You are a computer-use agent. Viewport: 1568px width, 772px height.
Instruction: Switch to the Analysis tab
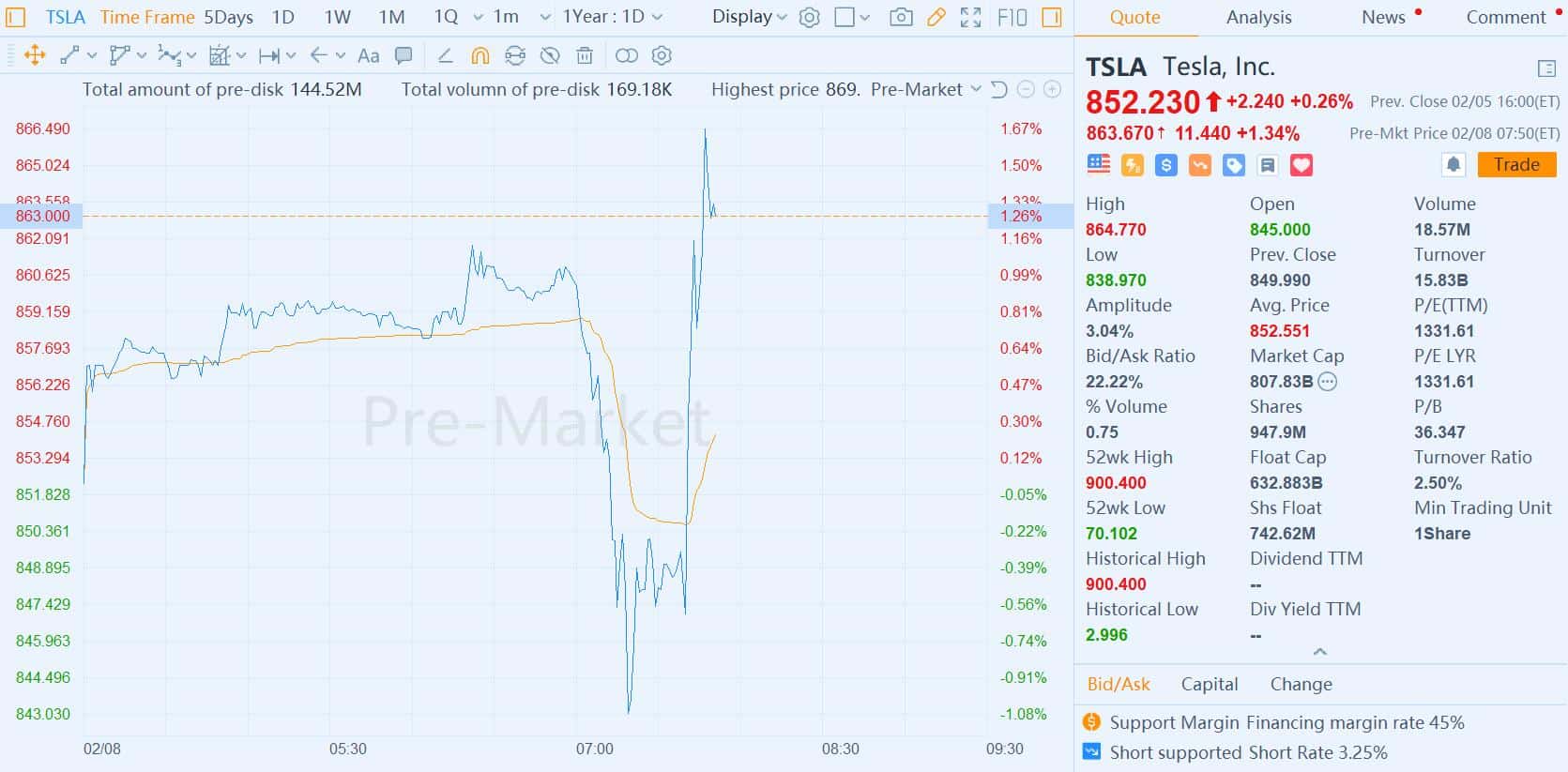(x=1257, y=17)
